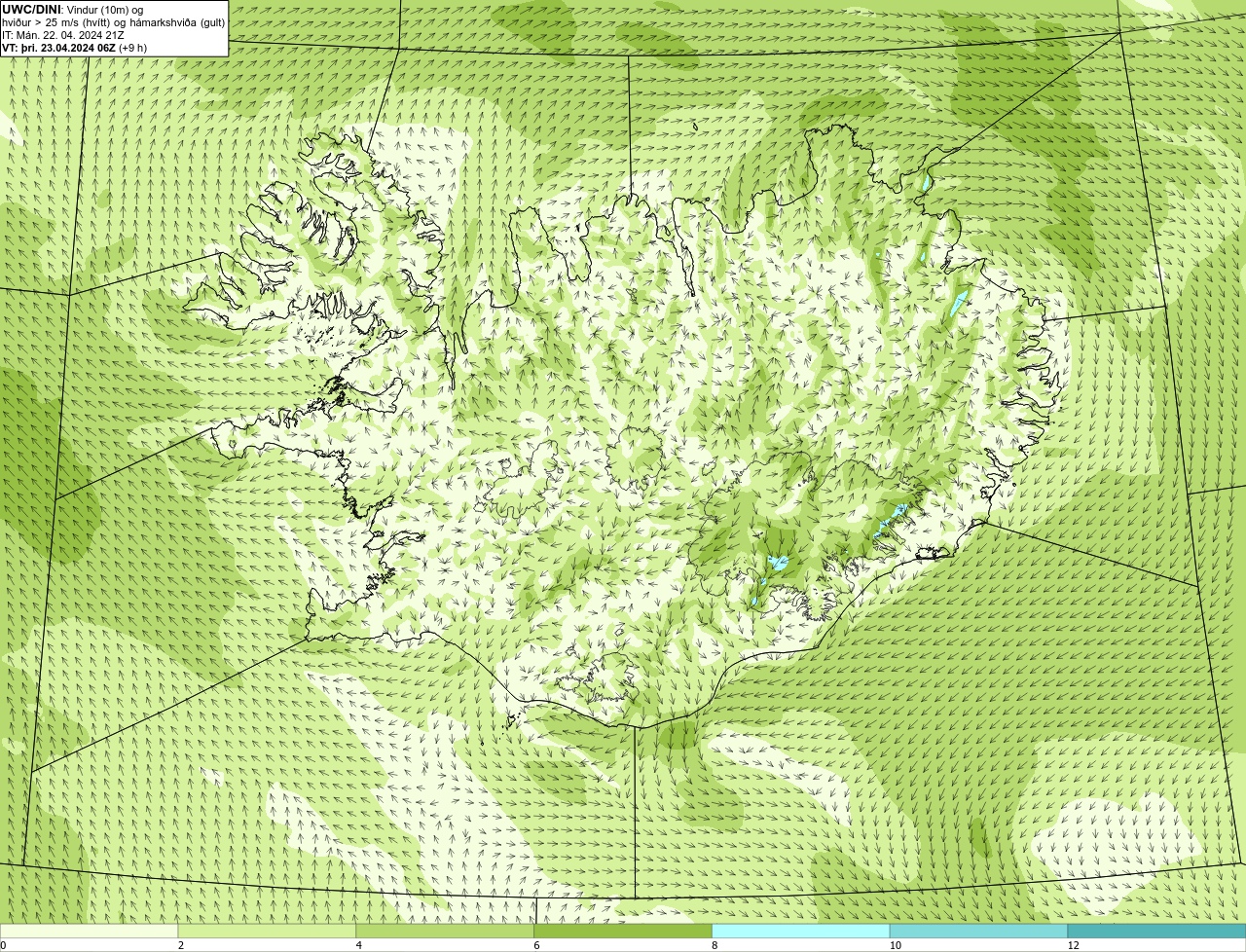Click the 0–2 m/s palest legend color
This screenshot has width=1246, height=952.
click(x=90, y=931)
